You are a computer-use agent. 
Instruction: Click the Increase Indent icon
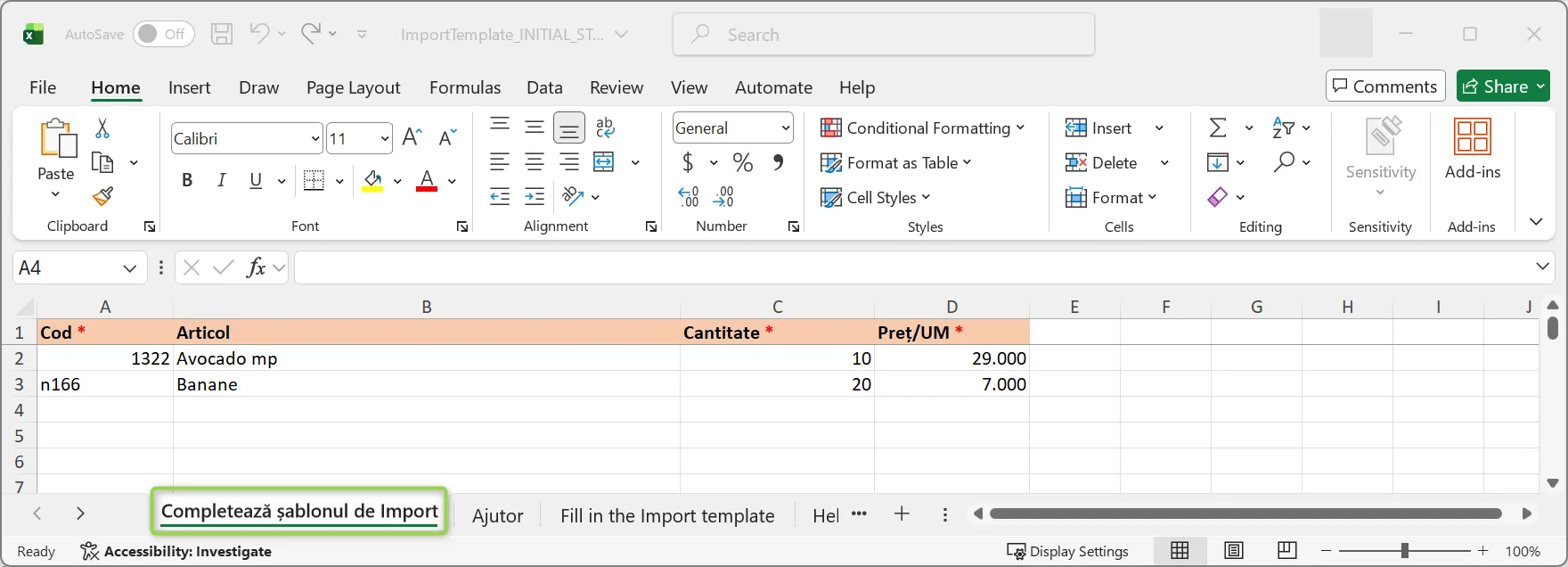[535, 196]
